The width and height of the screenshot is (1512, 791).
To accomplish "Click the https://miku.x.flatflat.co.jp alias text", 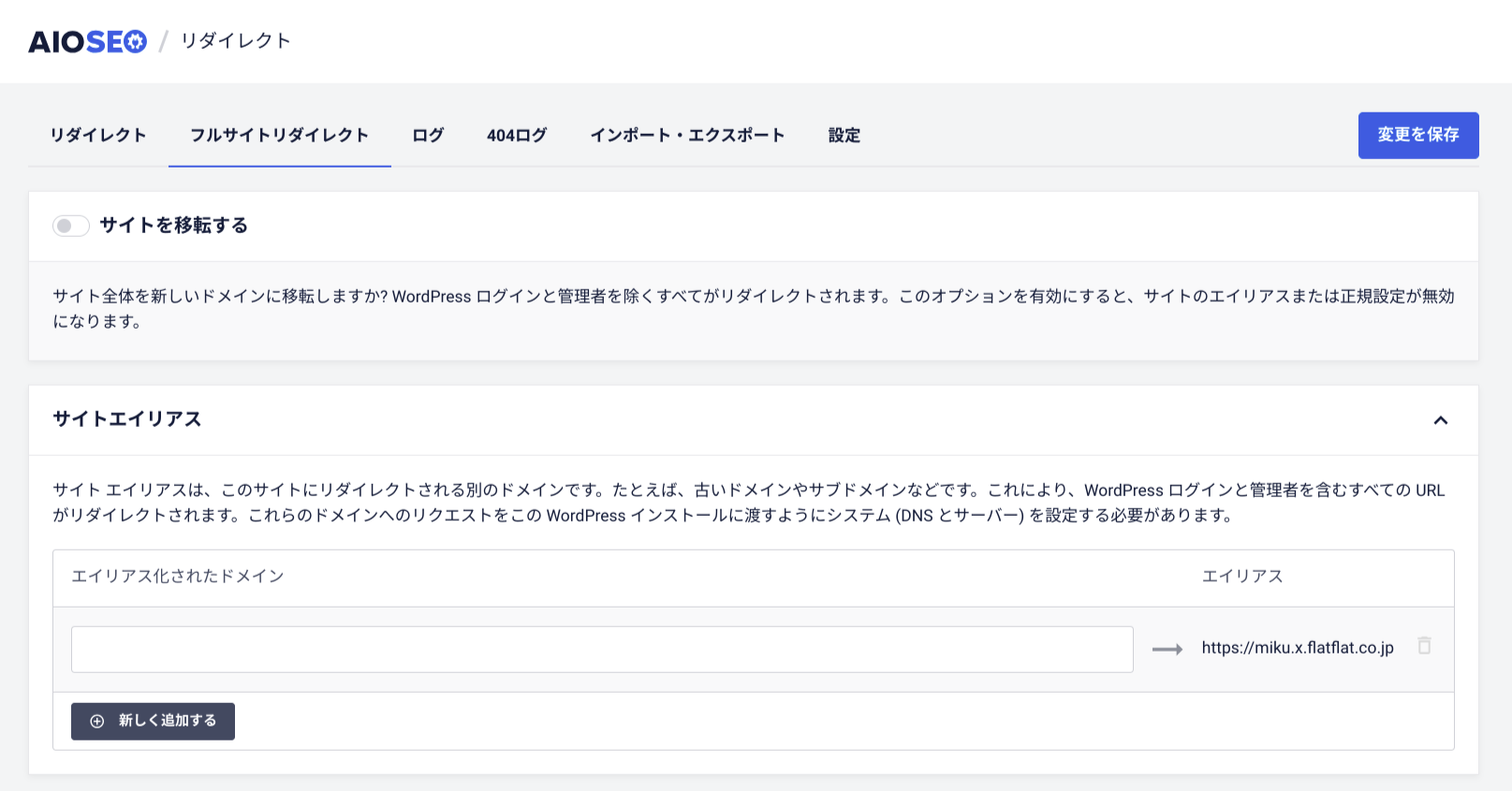I will [1298, 648].
